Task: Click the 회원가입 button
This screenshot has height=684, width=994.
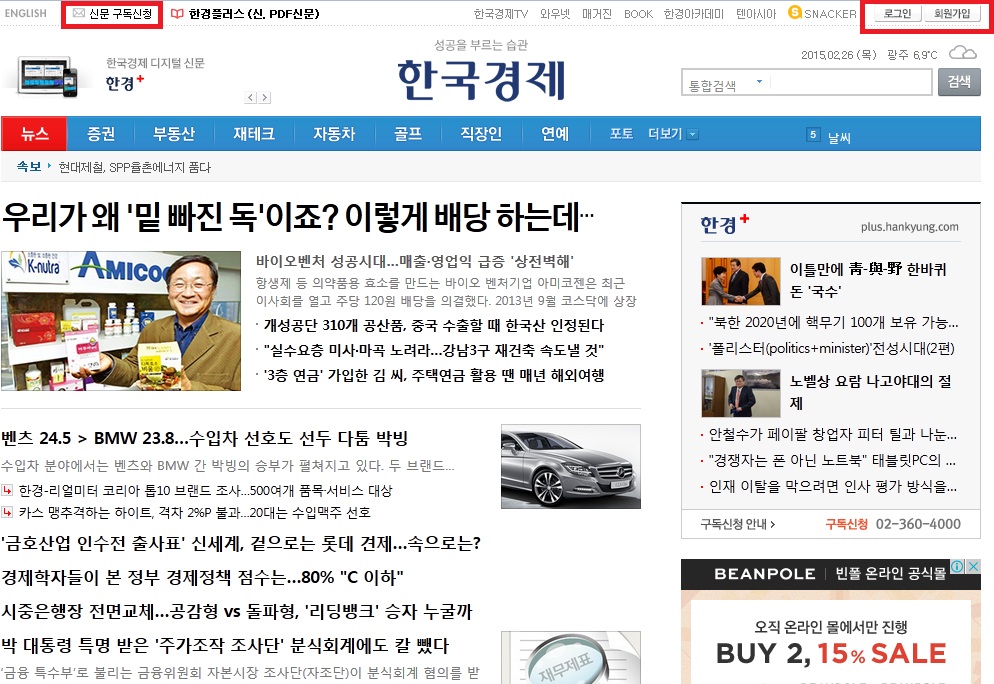Action: tap(952, 13)
